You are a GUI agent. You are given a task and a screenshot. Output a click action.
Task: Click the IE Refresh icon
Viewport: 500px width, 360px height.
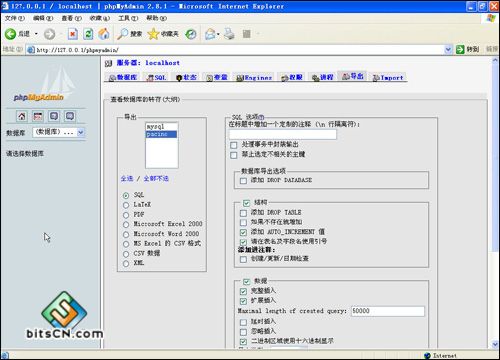88,34
